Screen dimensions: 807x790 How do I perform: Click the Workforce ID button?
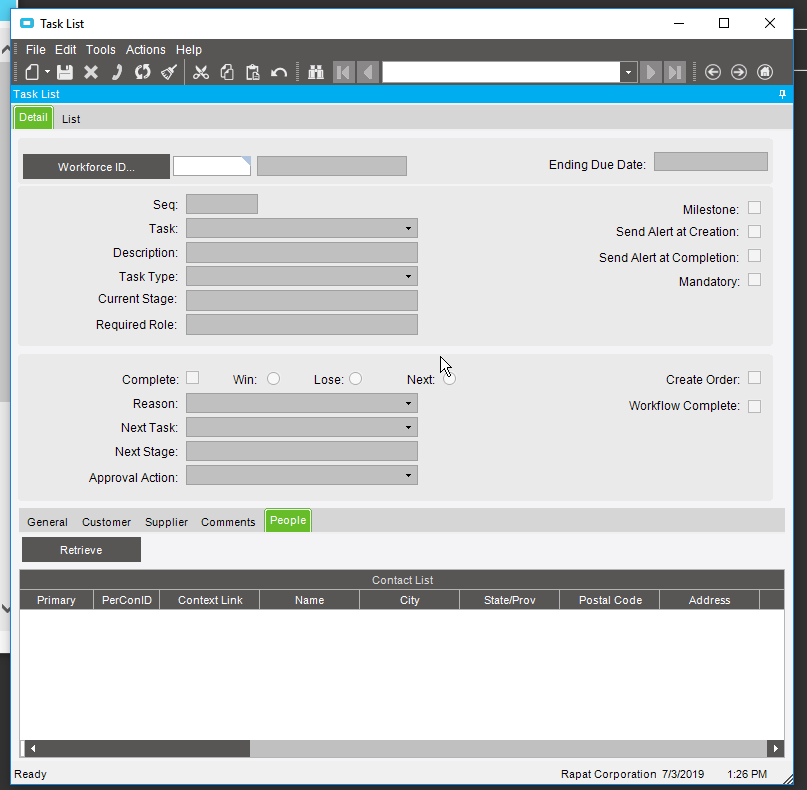[x=96, y=167]
